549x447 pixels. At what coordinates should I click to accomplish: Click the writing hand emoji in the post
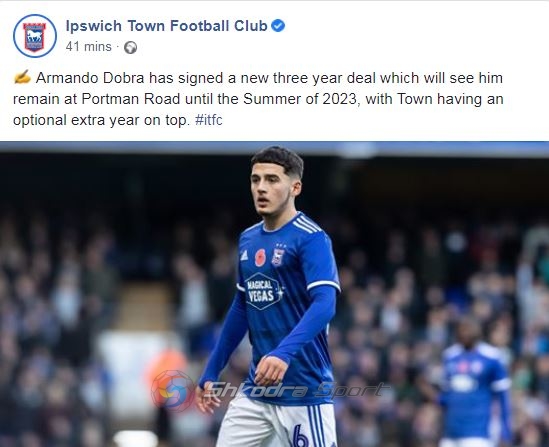22,77
